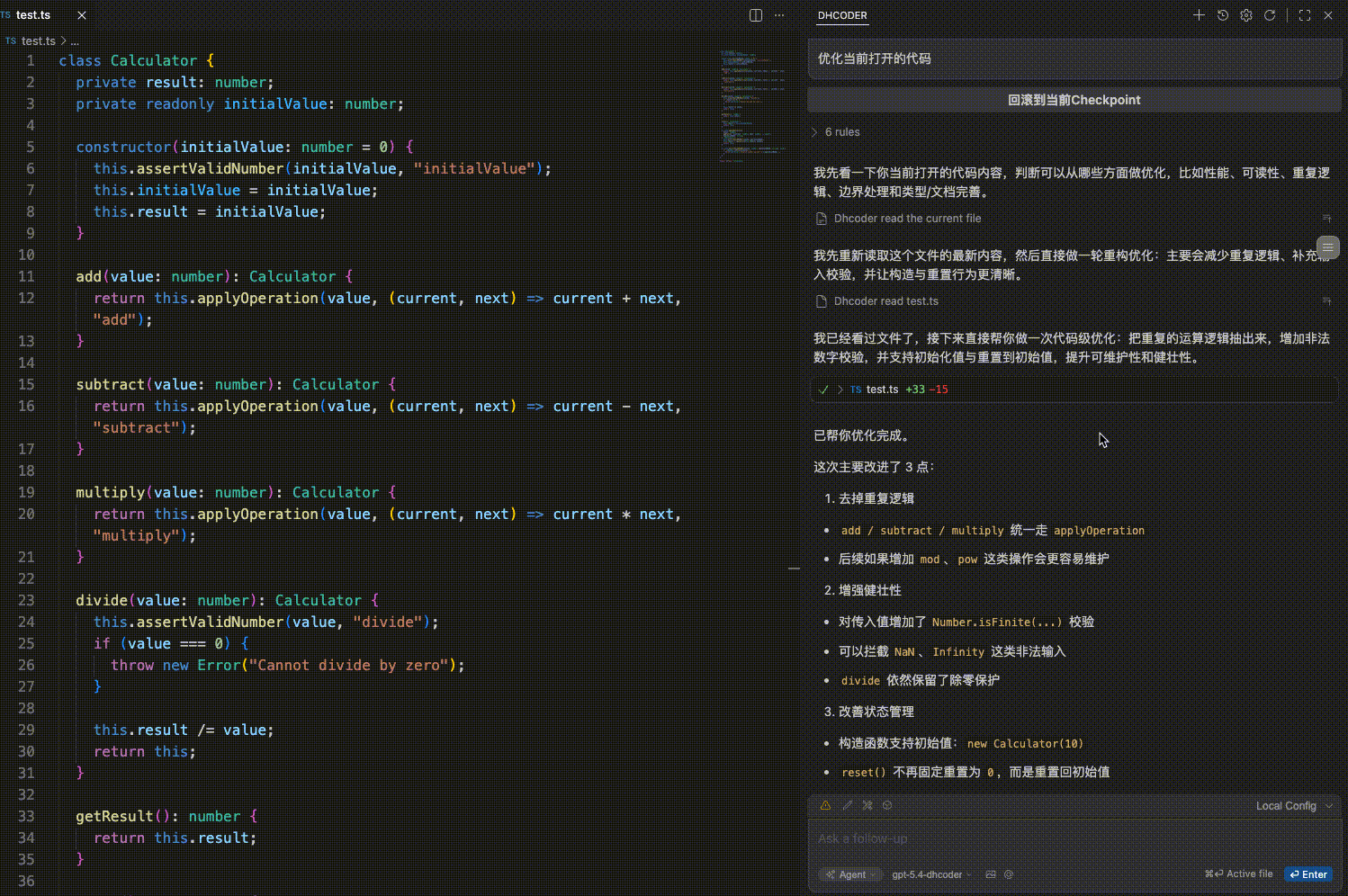Click the 回滚到当前Checkpoint button

click(x=1074, y=100)
